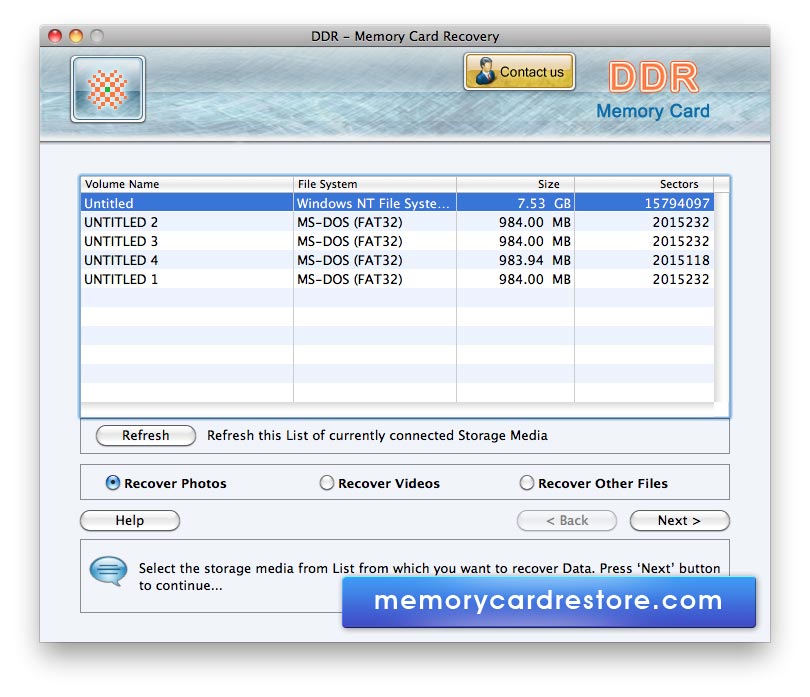Sort by the Sectors column header
Viewport: 810px width, 697px height.
point(644,184)
